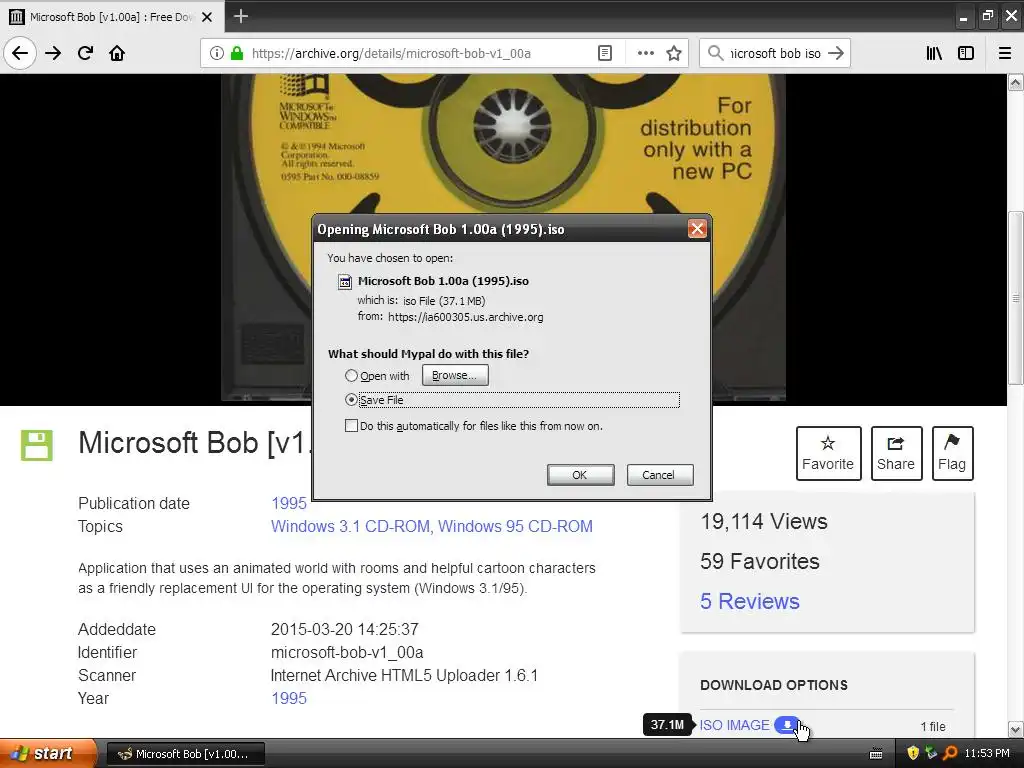This screenshot has height=768, width=1024.
Task: Click the 19,114 Views text
Action: click(x=764, y=521)
